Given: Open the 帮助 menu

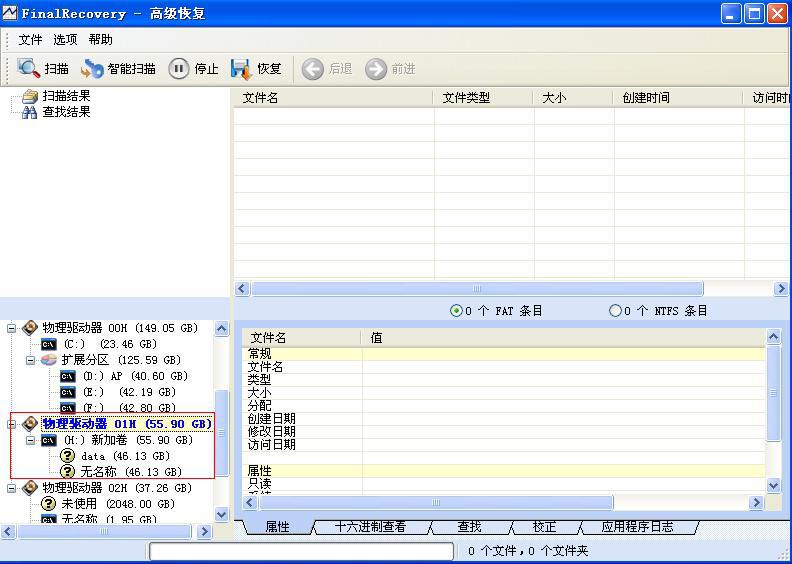Looking at the screenshot, I should (x=100, y=40).
